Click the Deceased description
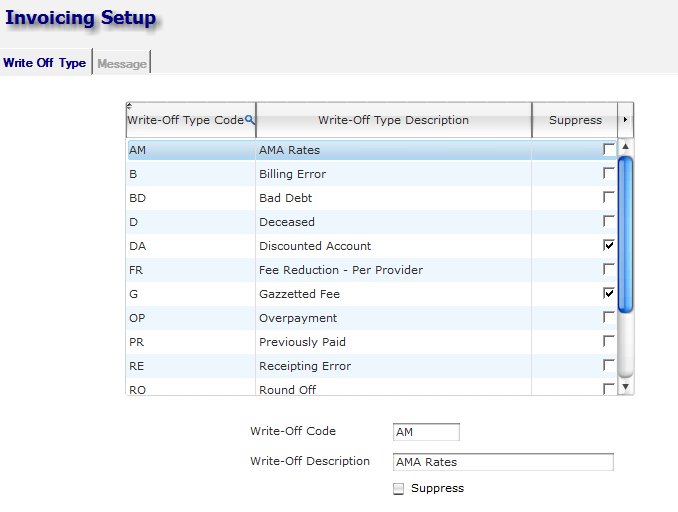Image resolution: width=678 pixels, height=512 pixels. click(x=393, y=222)
